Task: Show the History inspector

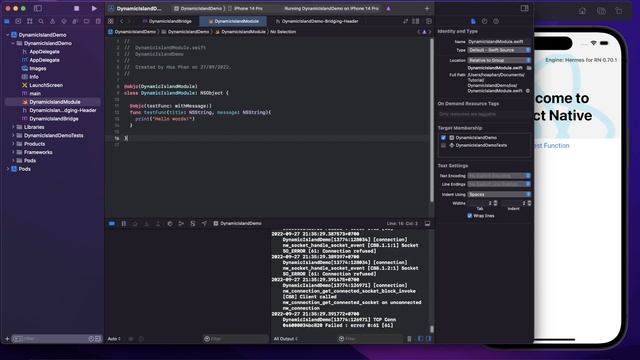Action: pyautogui.click(x=484, y=21)
